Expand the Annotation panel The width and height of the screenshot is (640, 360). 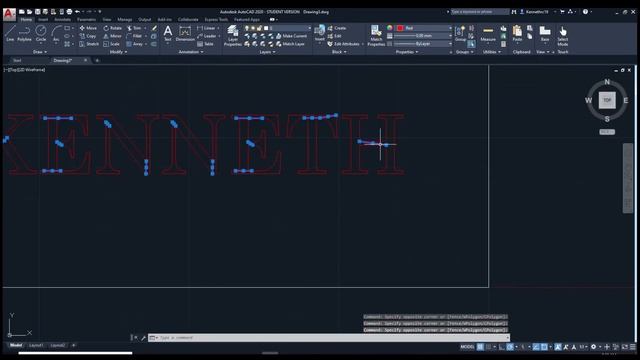[x=191, y=52]
